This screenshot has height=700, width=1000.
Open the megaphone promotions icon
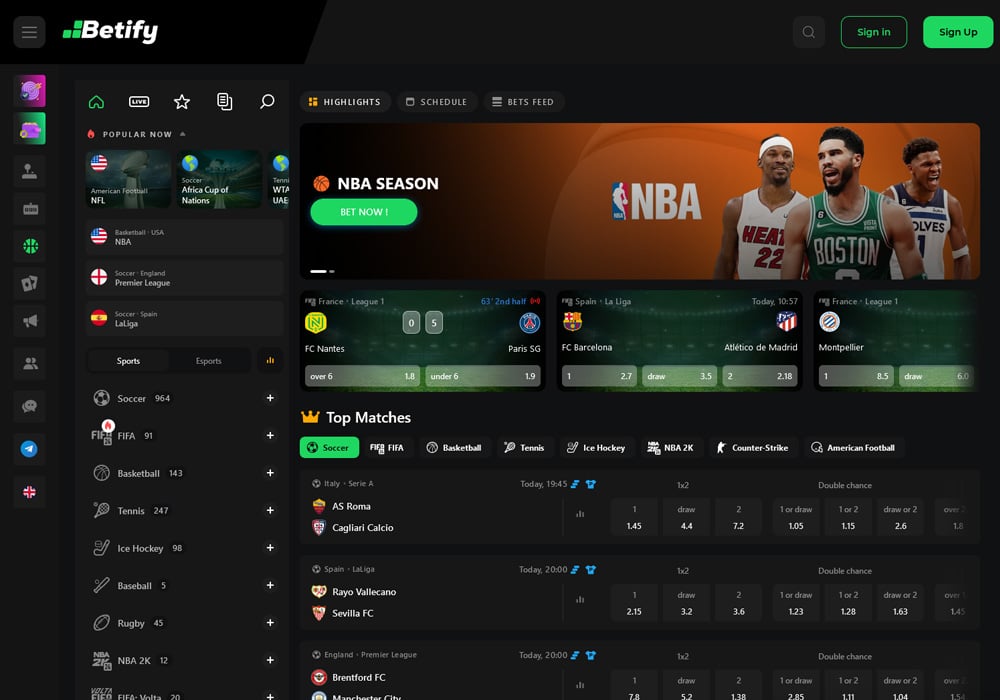pos(30,321)
